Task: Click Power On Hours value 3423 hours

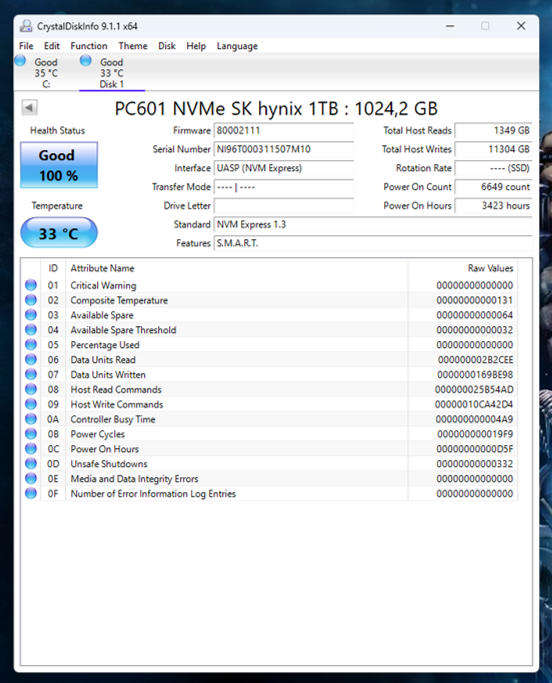Action: point(493,206)
